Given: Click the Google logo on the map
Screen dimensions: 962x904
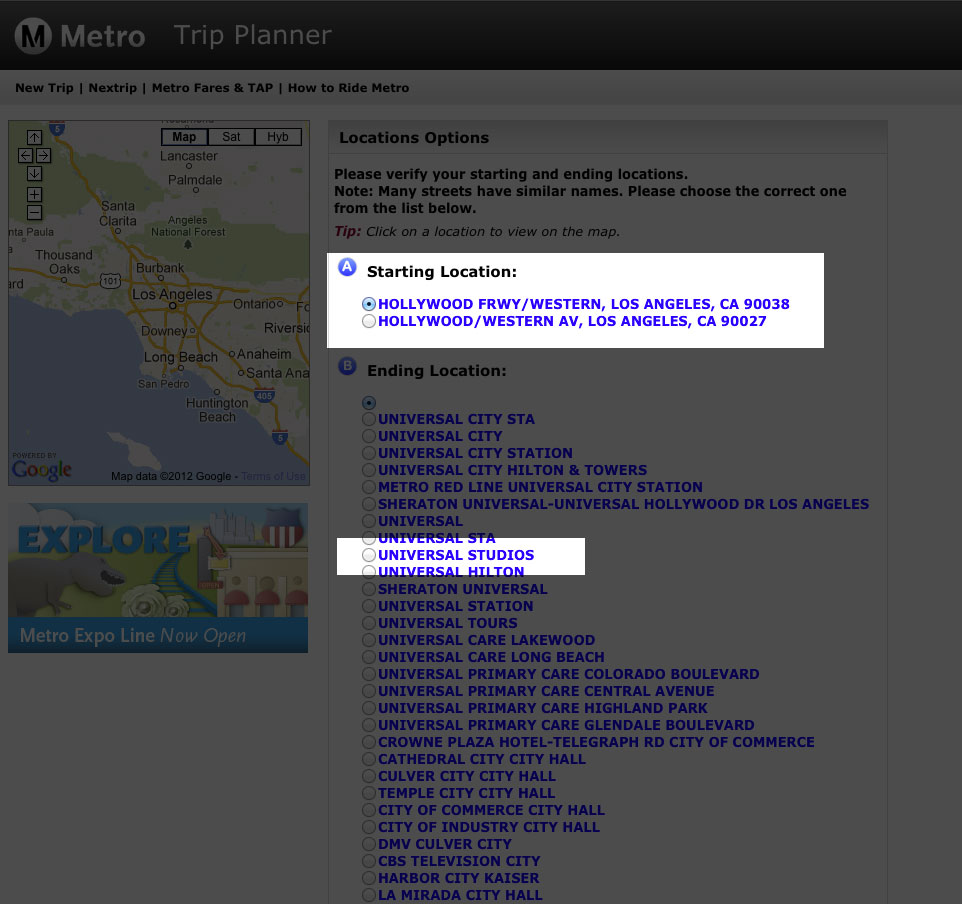Looking at the screenshot, I should pyautogui.click(x=42, y=470).
